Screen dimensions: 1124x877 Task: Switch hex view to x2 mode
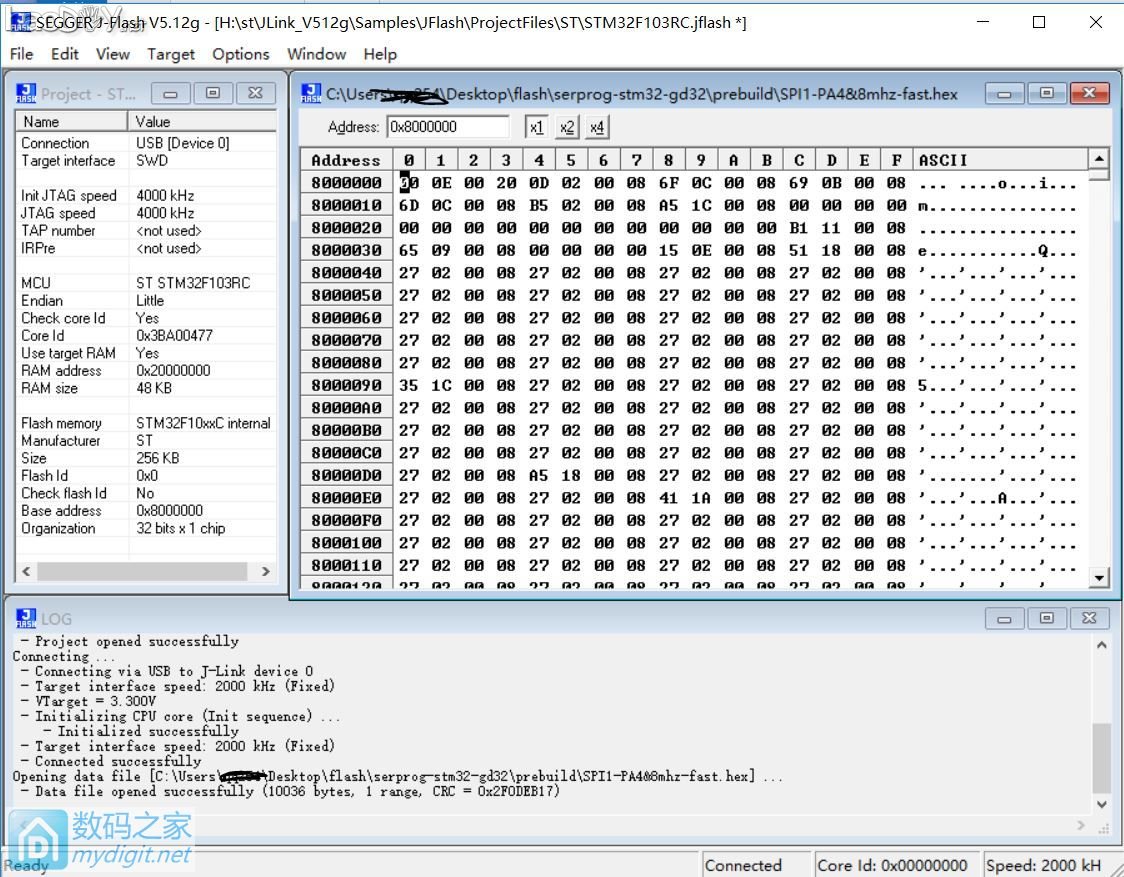(x=567, y=127)
